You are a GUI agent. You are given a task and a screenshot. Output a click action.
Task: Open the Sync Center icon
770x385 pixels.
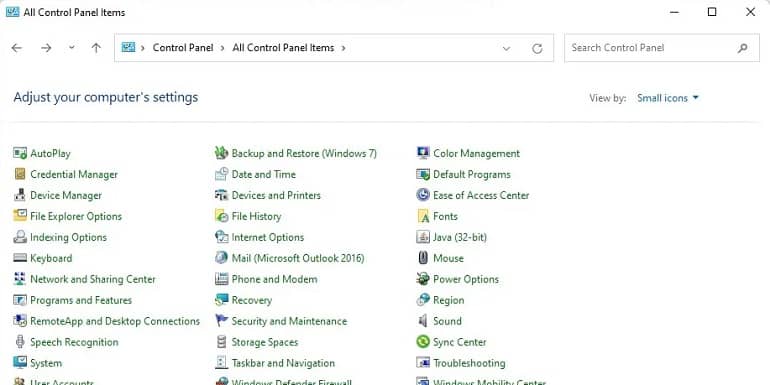coord(423,342)
